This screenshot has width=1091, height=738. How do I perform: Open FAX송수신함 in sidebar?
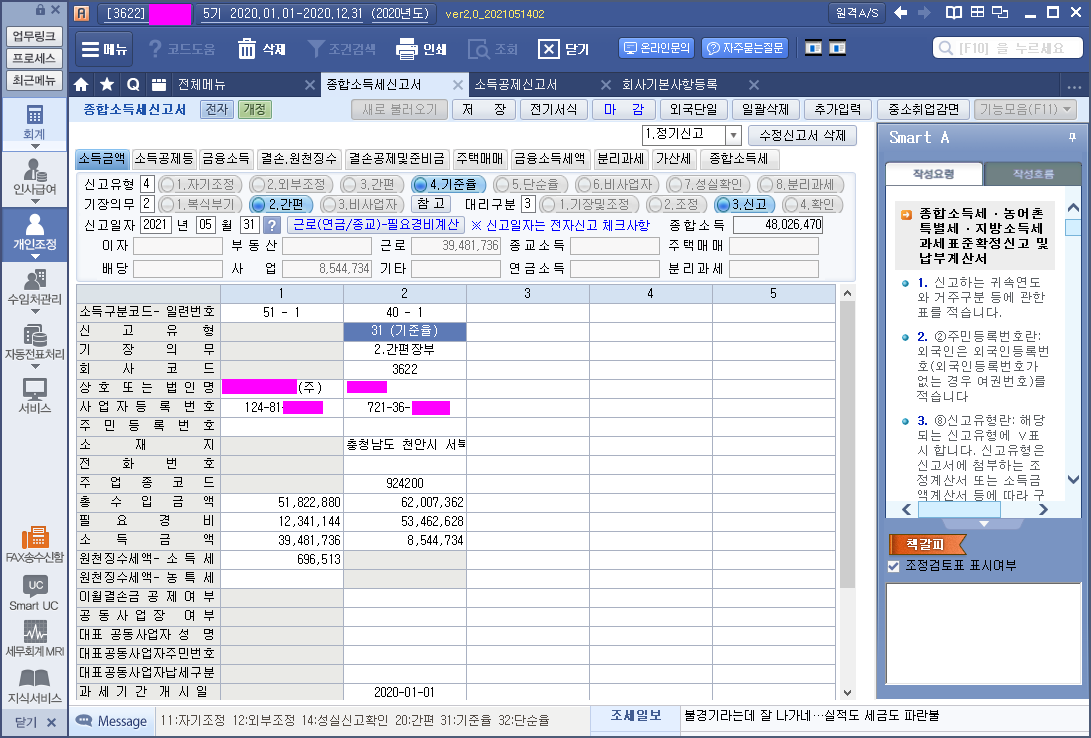click(x=35, y=544)
